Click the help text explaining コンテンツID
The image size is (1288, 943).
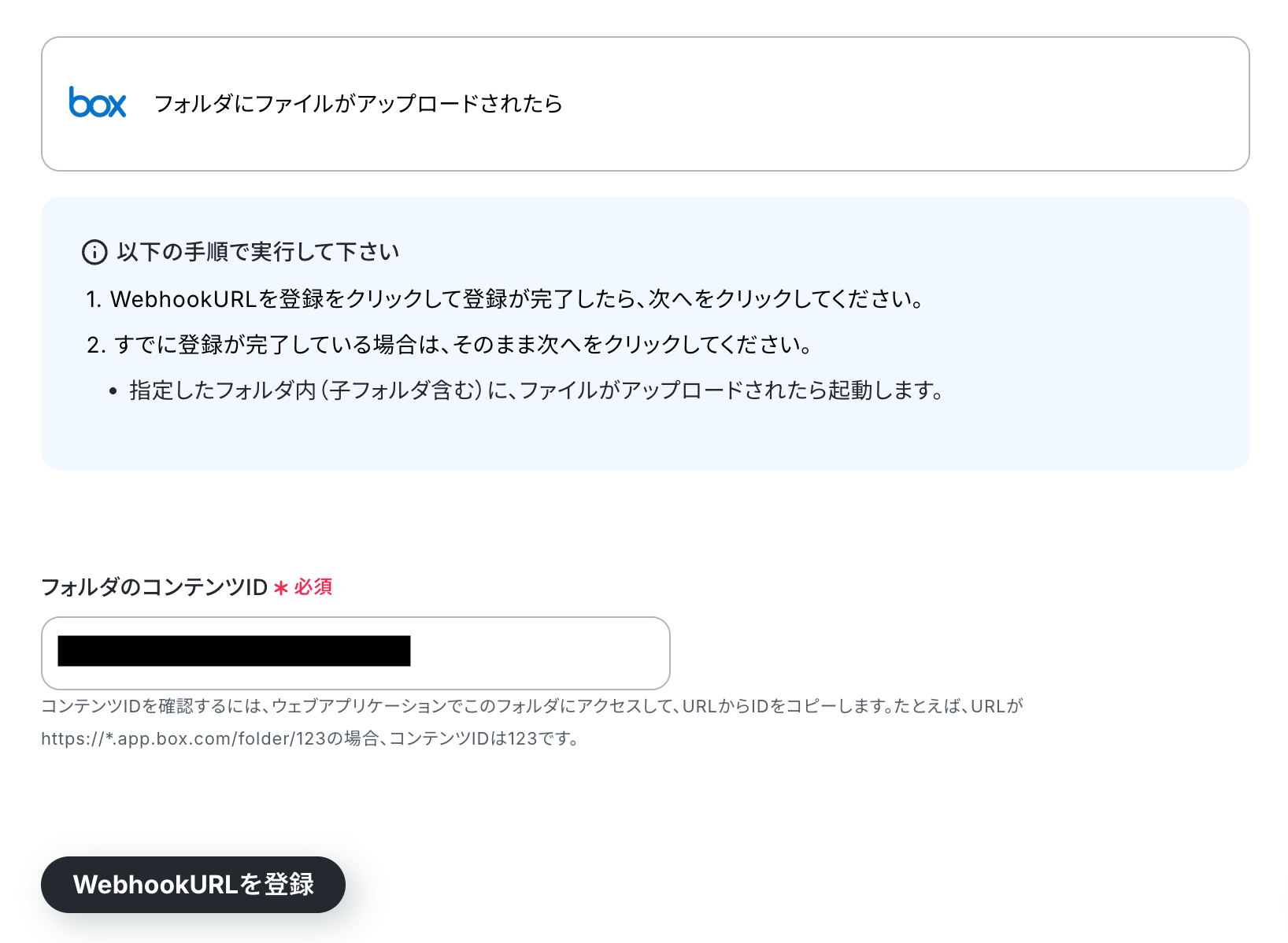point(532,723)
